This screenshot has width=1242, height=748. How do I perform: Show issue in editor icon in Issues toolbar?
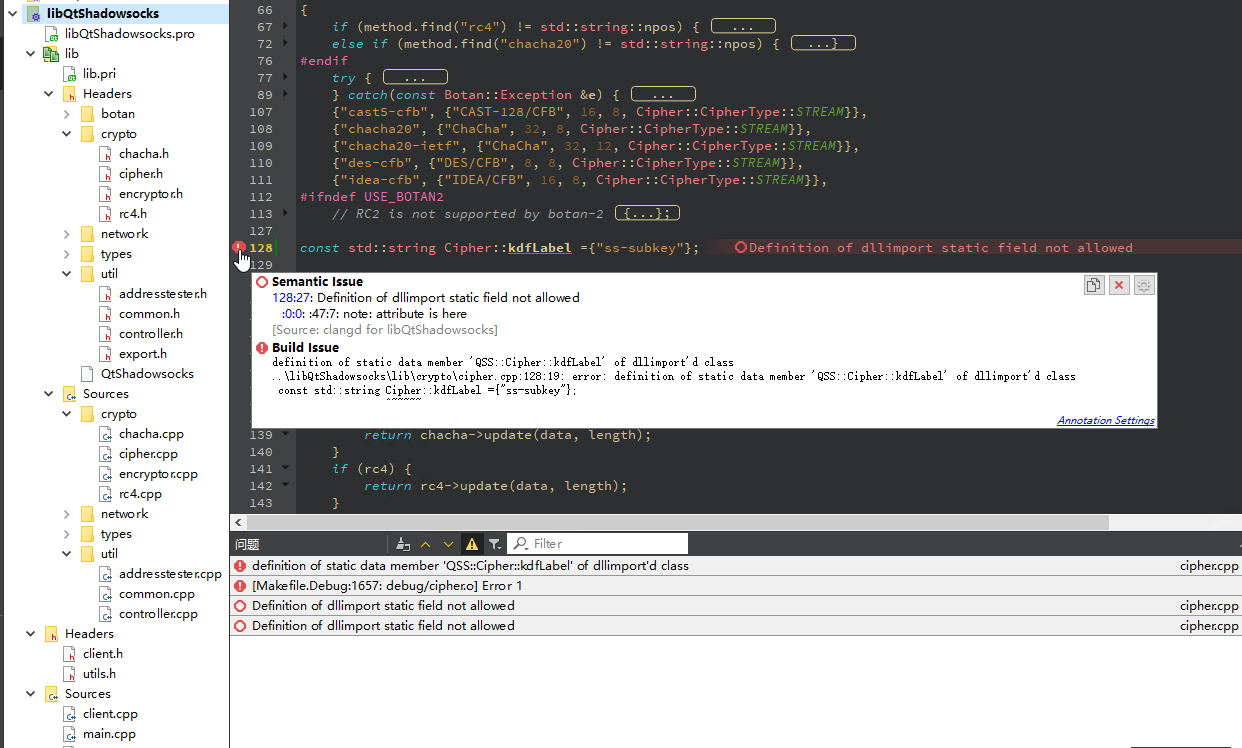coord(403,544)
